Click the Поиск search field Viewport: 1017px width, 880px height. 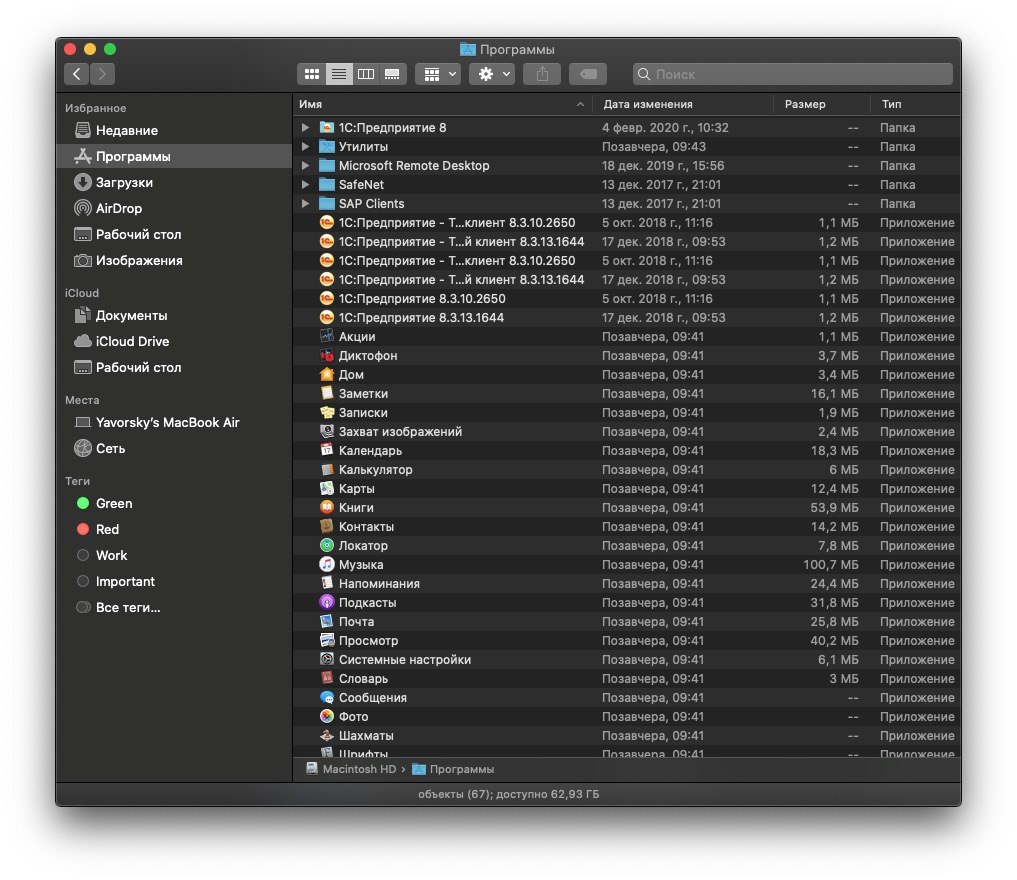click(793, 74)
